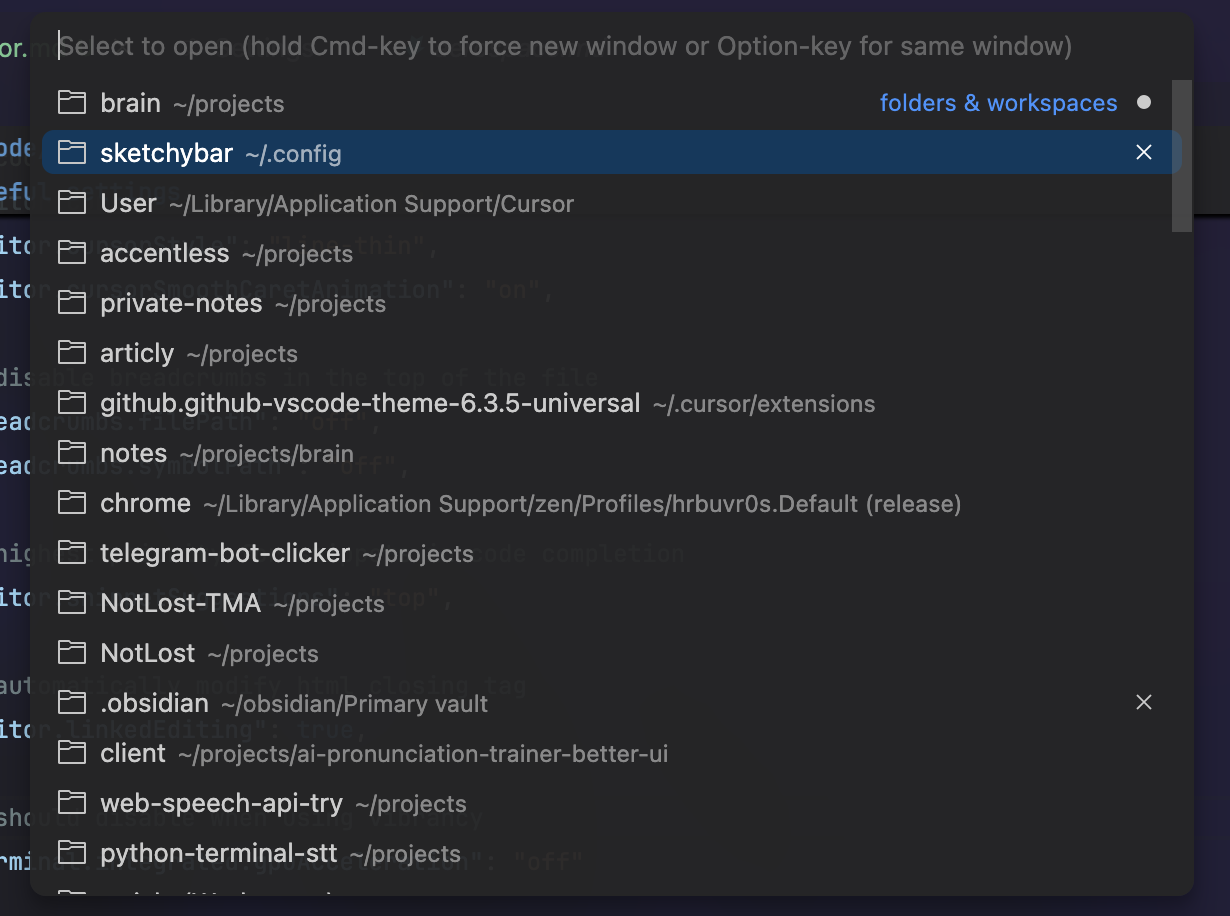
Task: Open the NotLost project folder
Action: click(148, 653)
